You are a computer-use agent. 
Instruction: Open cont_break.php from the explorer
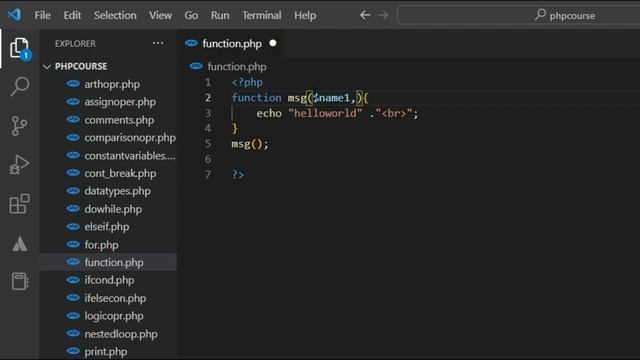[108, 173]
